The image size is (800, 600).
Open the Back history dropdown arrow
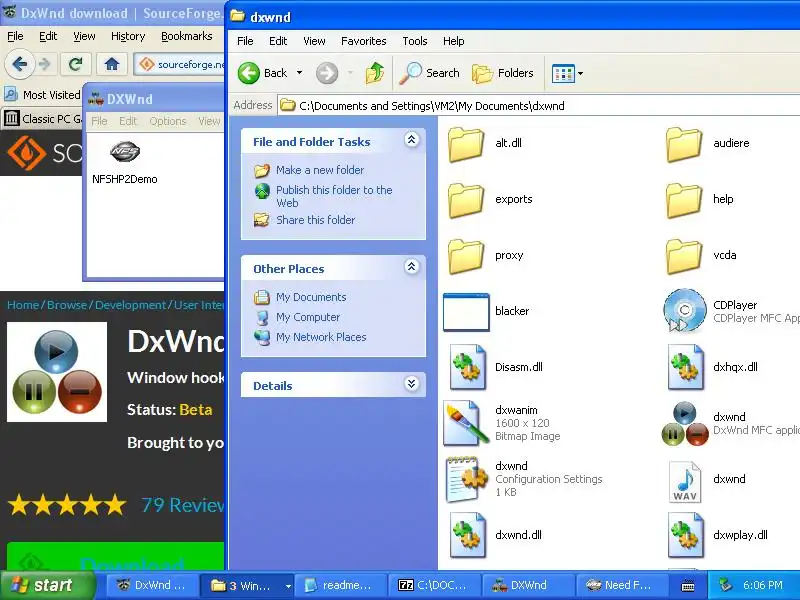tap(299, 73)
